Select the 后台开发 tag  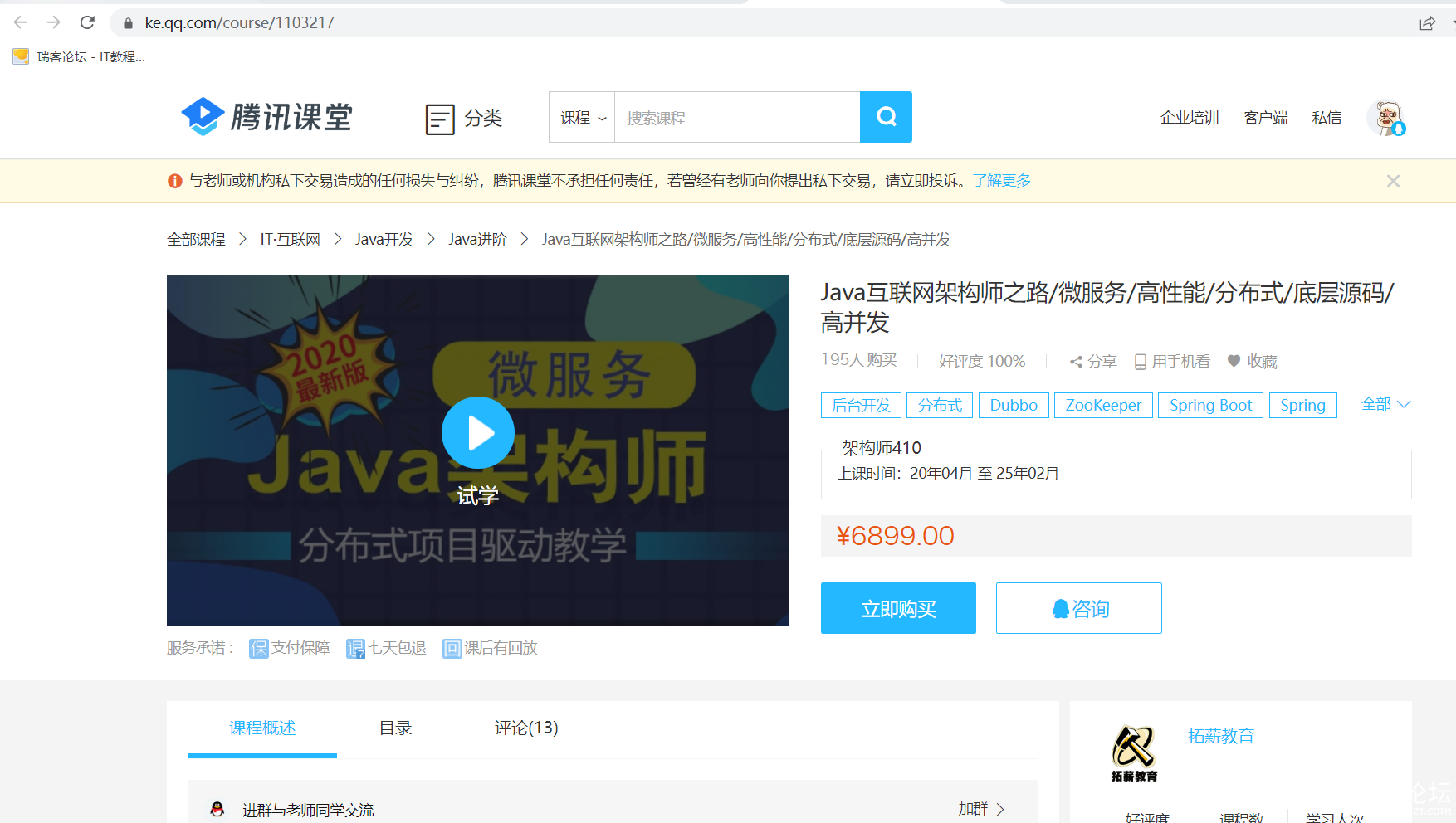pos(861,405)
